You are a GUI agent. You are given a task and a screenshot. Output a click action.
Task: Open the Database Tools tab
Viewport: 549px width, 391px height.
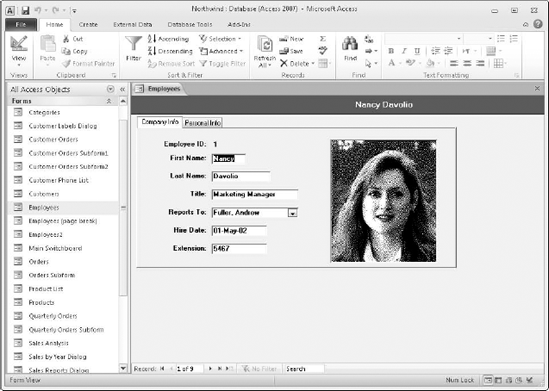coord(190,25)
